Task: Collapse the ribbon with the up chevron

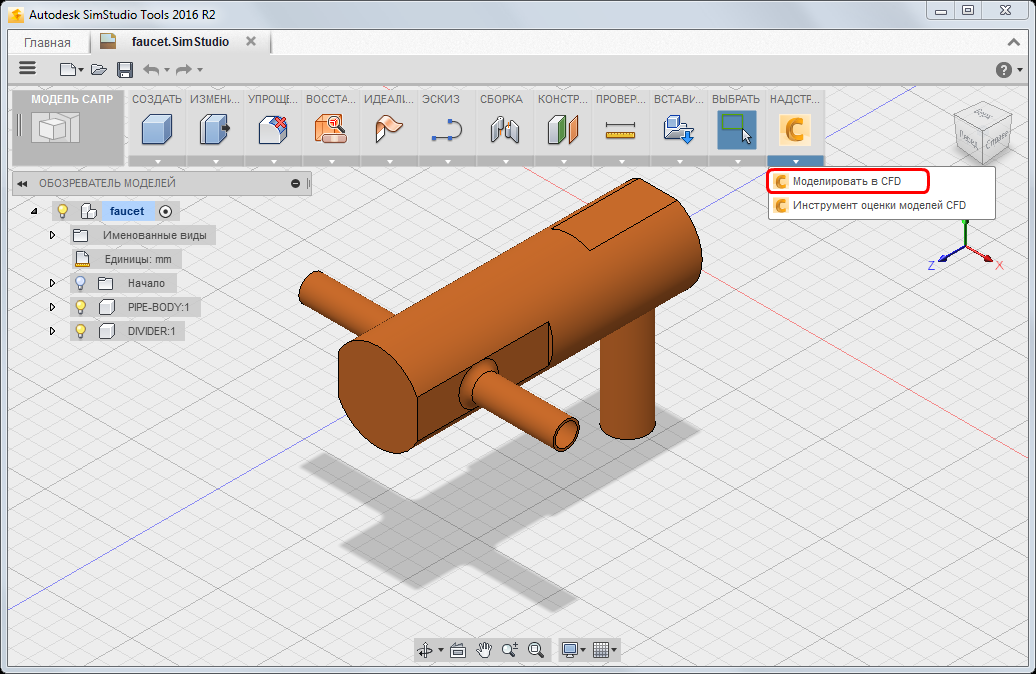Action: click(1014, 42)
